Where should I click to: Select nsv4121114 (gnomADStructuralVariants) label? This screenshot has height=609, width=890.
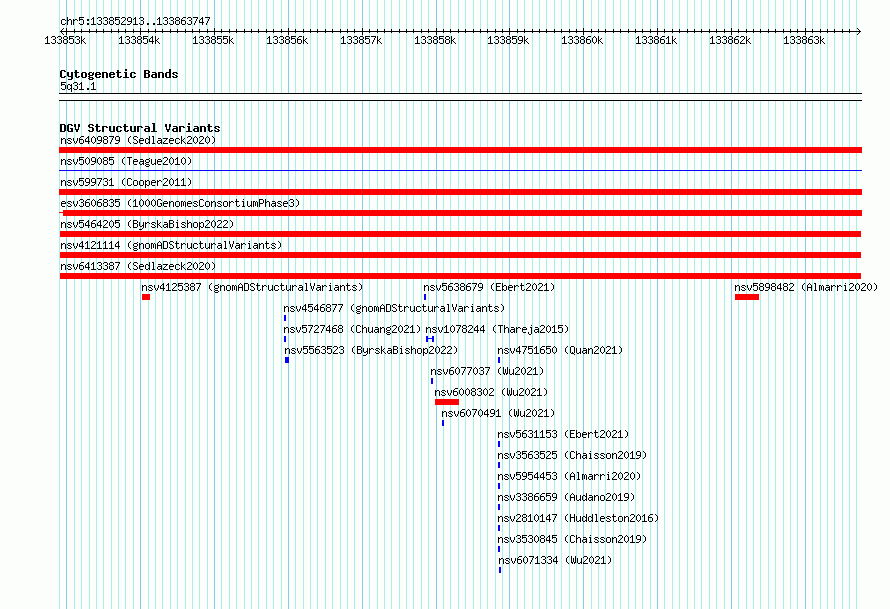(171, 245)
